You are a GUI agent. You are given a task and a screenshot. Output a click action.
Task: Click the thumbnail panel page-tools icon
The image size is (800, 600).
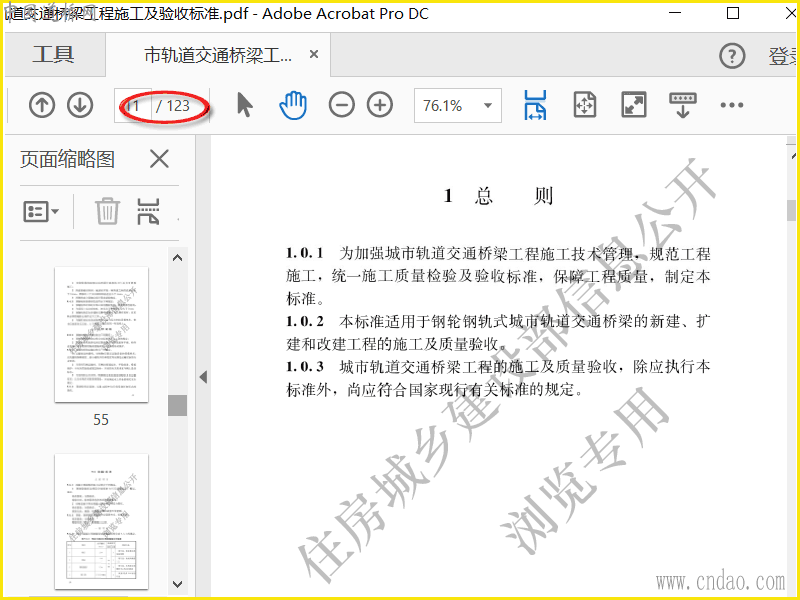[x=148, y=211]
